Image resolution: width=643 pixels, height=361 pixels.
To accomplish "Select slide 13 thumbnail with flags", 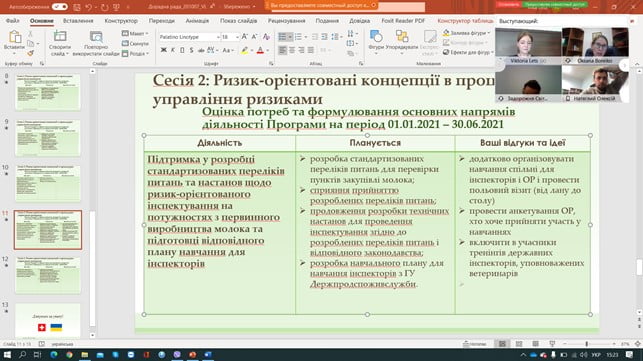I will (x=48, y=321).
